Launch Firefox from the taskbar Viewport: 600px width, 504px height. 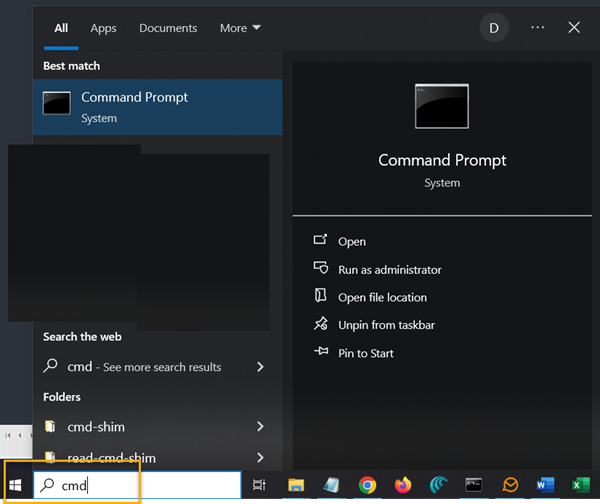(403, 485)
